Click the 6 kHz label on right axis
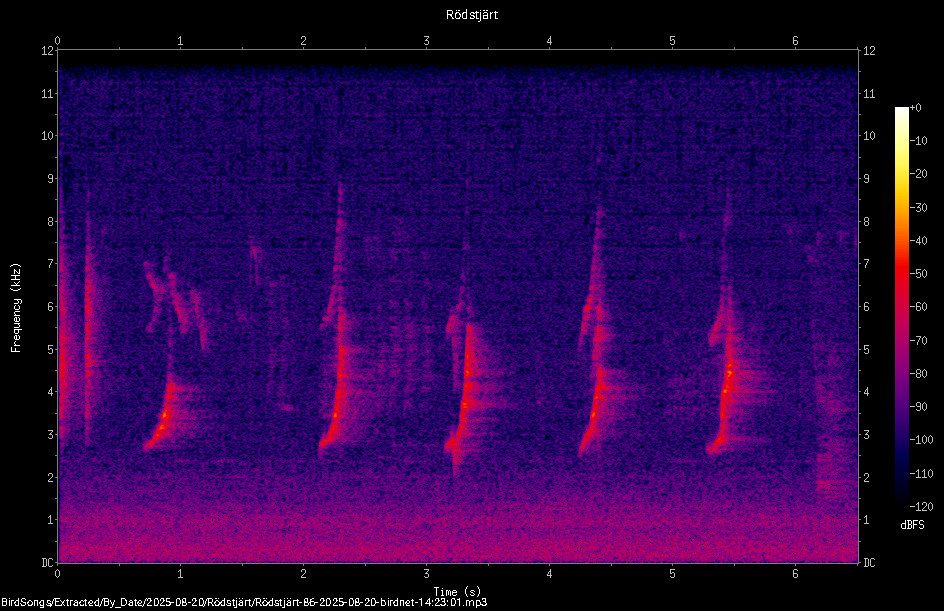Screen dimensions: 944x611 click(x=866, y=306)
